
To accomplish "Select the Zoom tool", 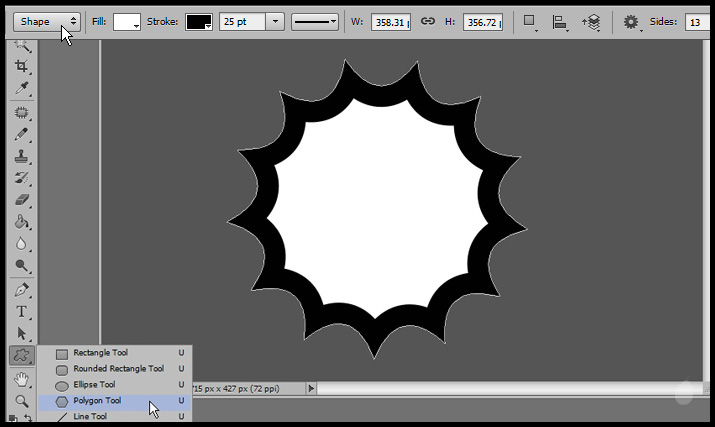I will pyautogui.click(x=21, y=401).
